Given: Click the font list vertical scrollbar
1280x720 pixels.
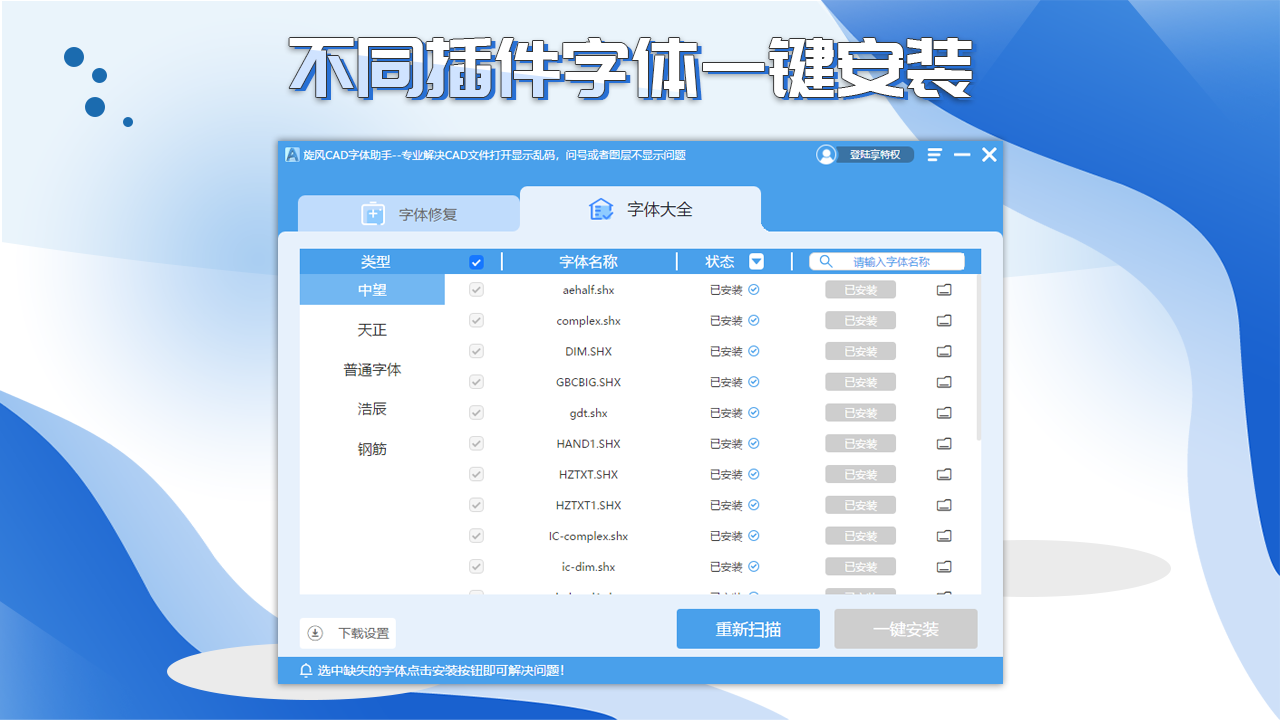Looking at the screenshot, I should tap(979, 357).
